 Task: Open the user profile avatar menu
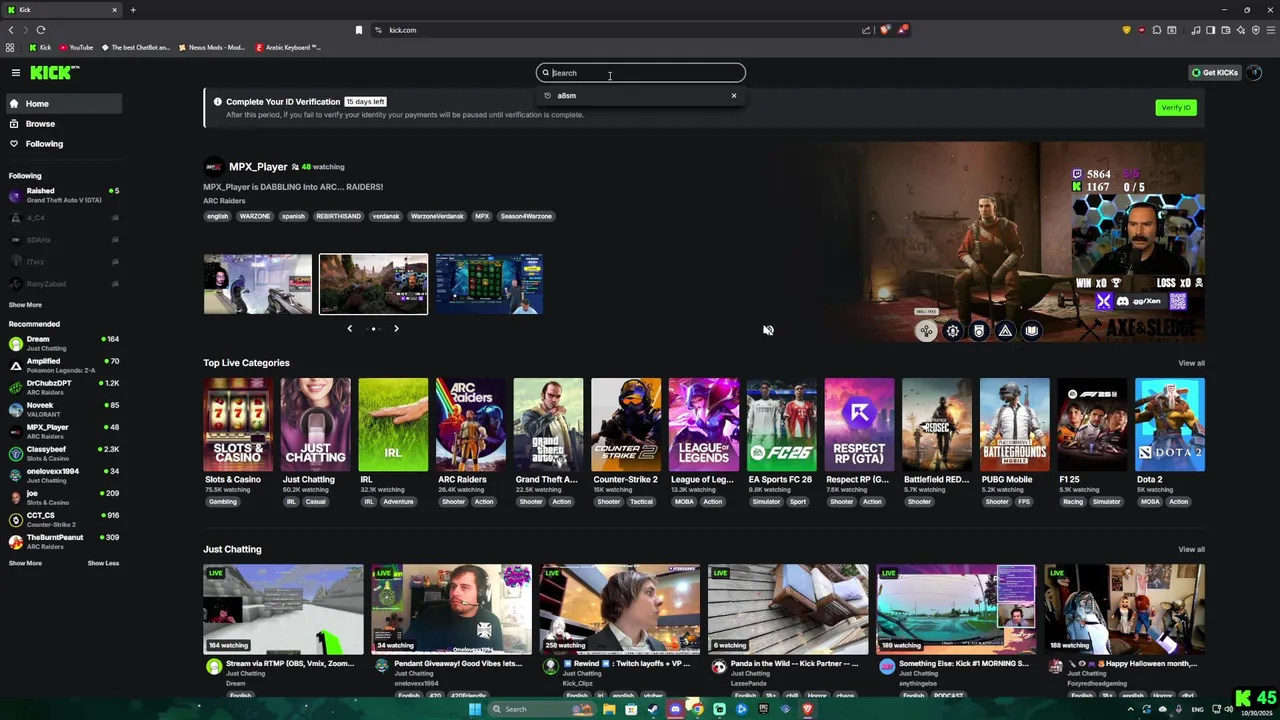tap(1255, 73)
